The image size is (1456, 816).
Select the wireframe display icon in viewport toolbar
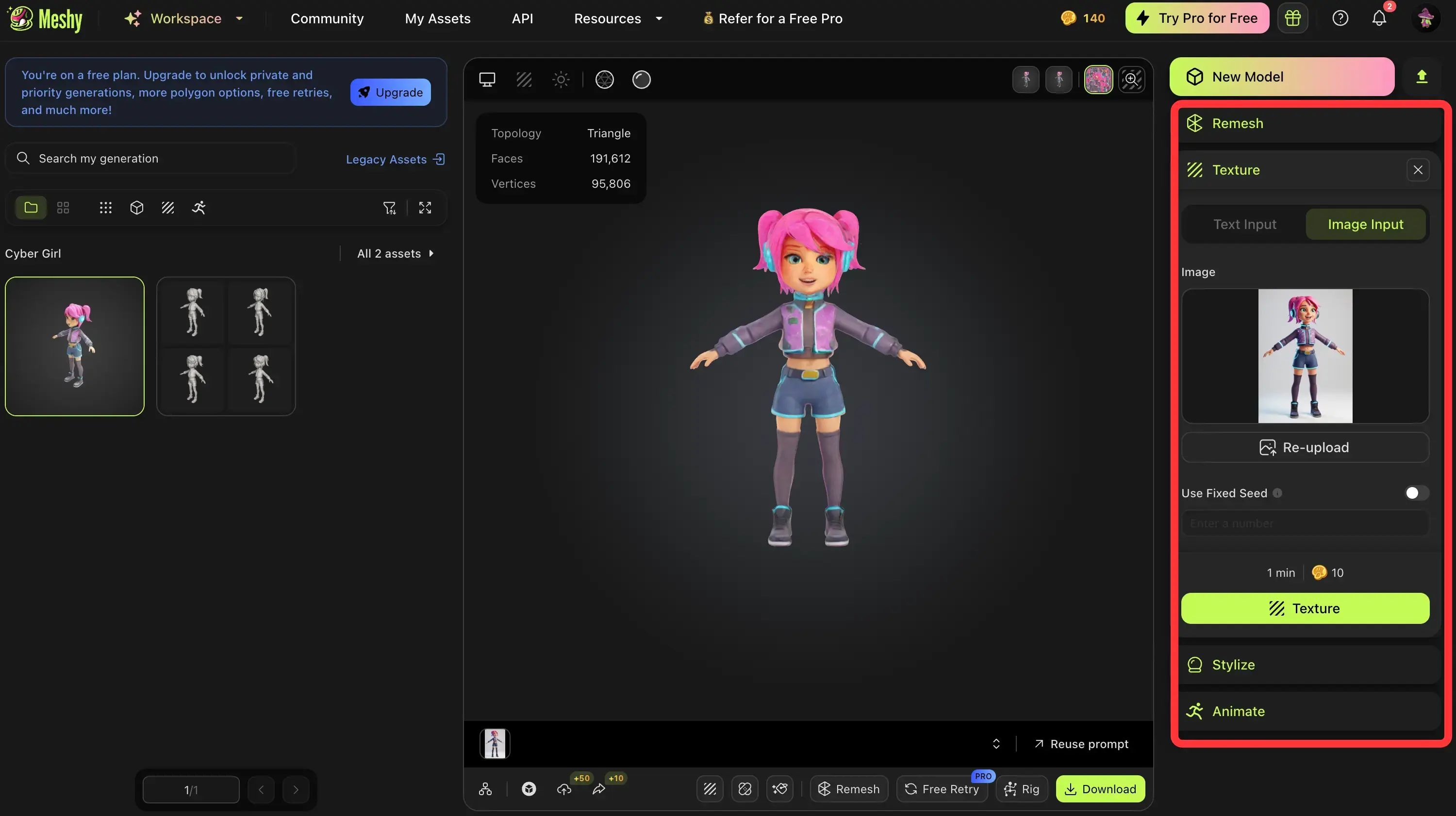(524, 79)
